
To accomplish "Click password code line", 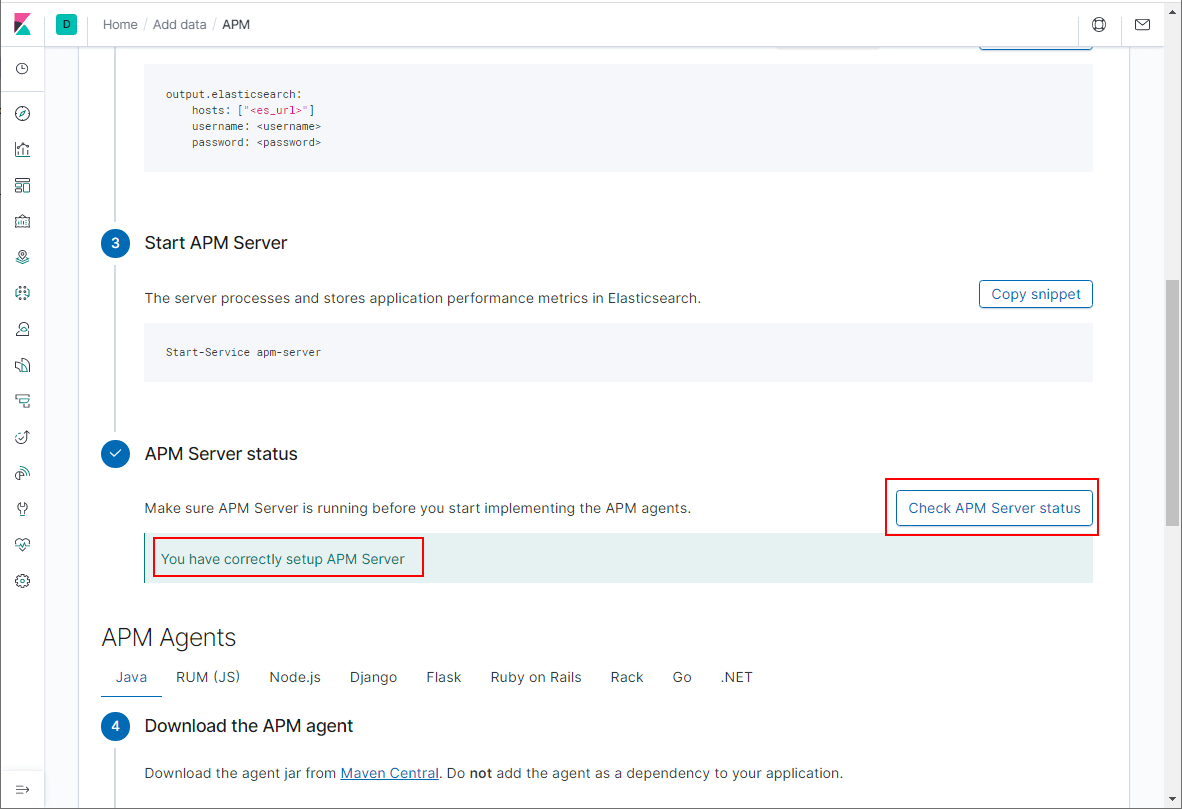I will pos(256,142).
